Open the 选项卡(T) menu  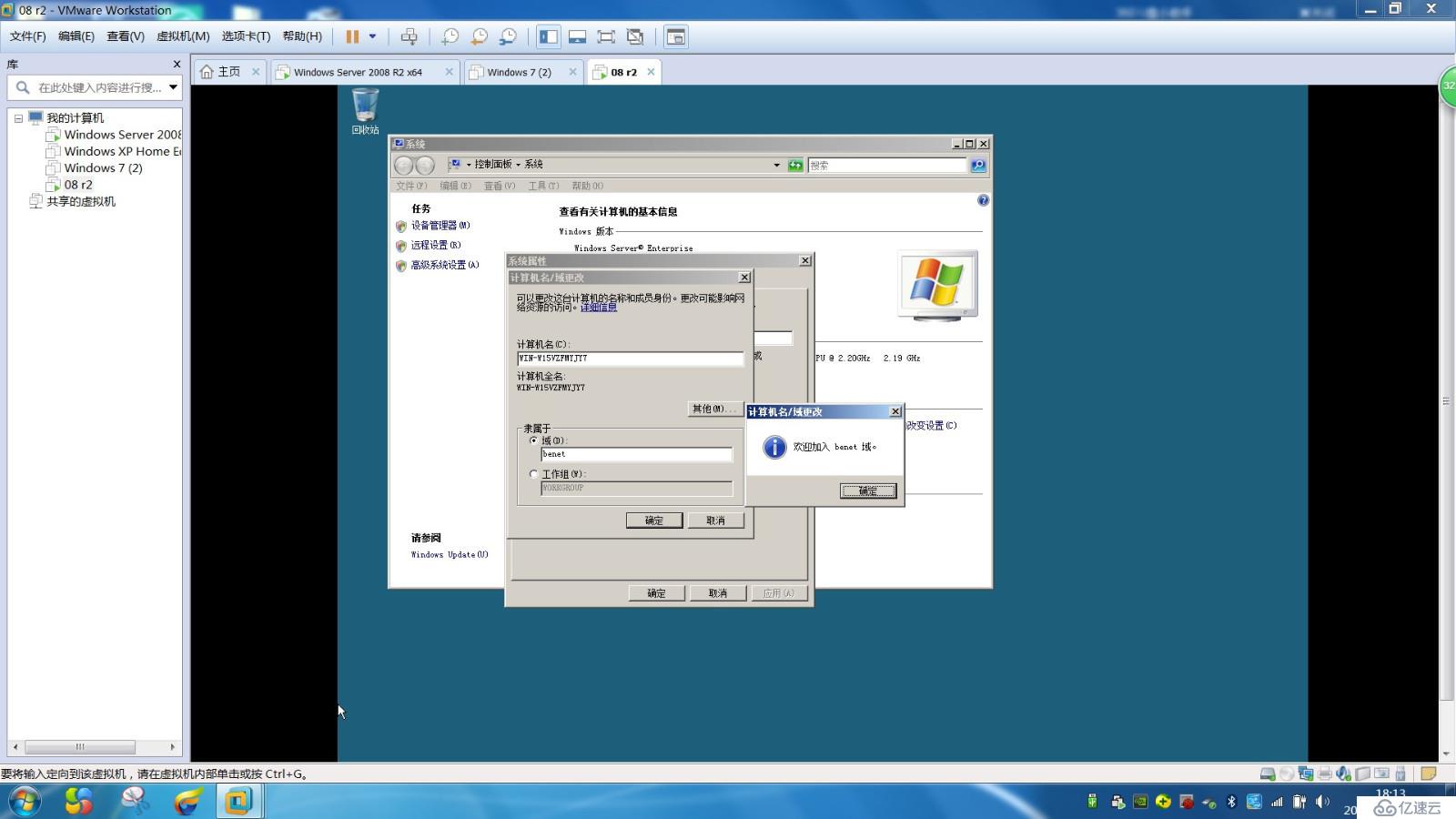pyautogui.click(x=246, y=36)
